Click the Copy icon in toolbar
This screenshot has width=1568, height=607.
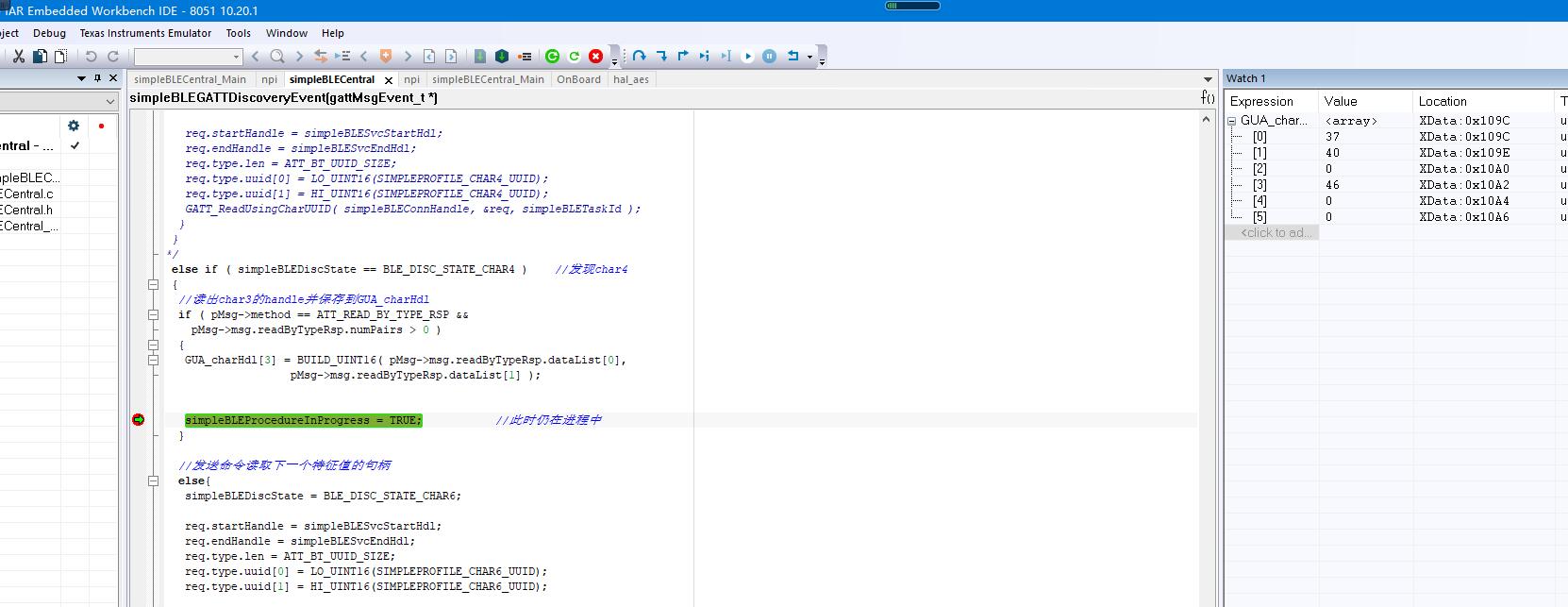point(40,57)
